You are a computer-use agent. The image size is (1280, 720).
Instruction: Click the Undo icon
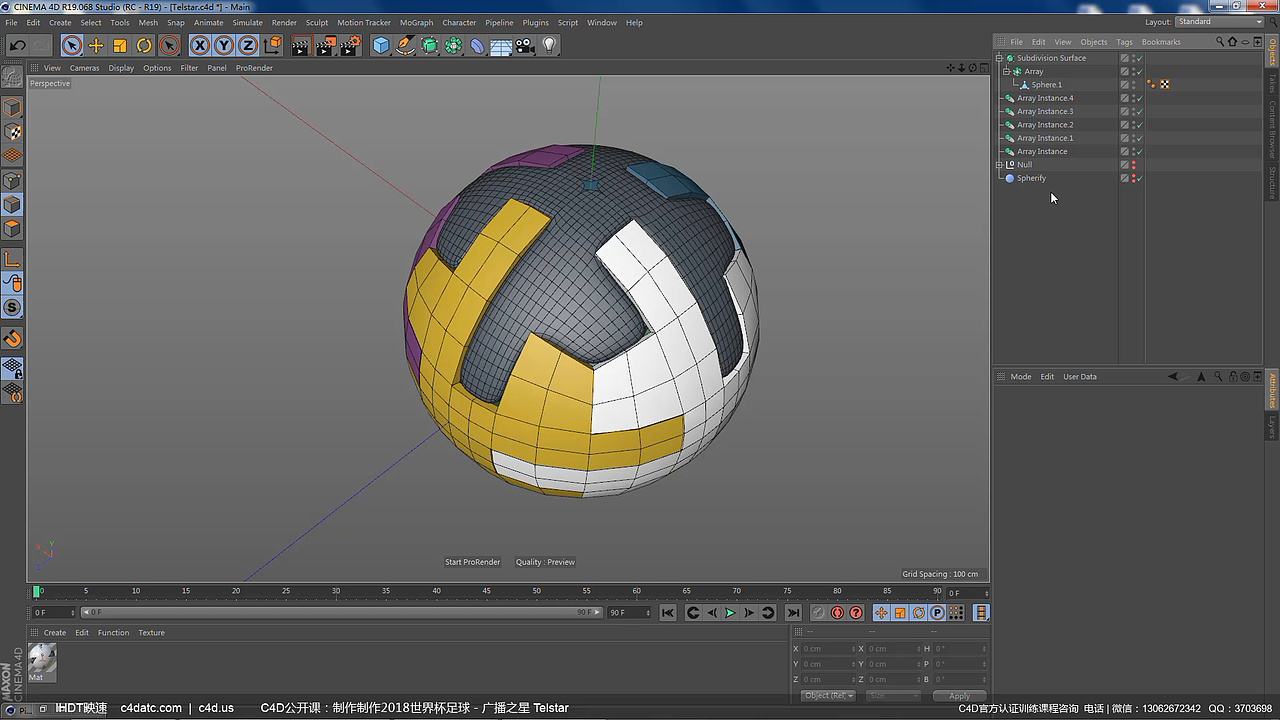(15, 45)
